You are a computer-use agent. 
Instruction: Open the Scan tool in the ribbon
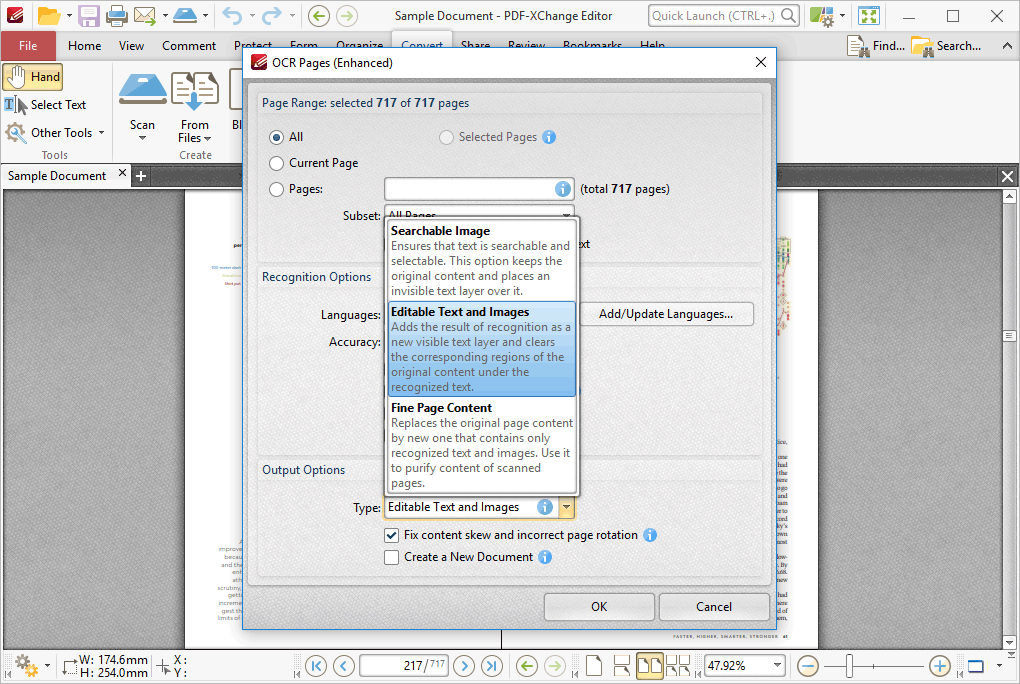pos(142,107)
